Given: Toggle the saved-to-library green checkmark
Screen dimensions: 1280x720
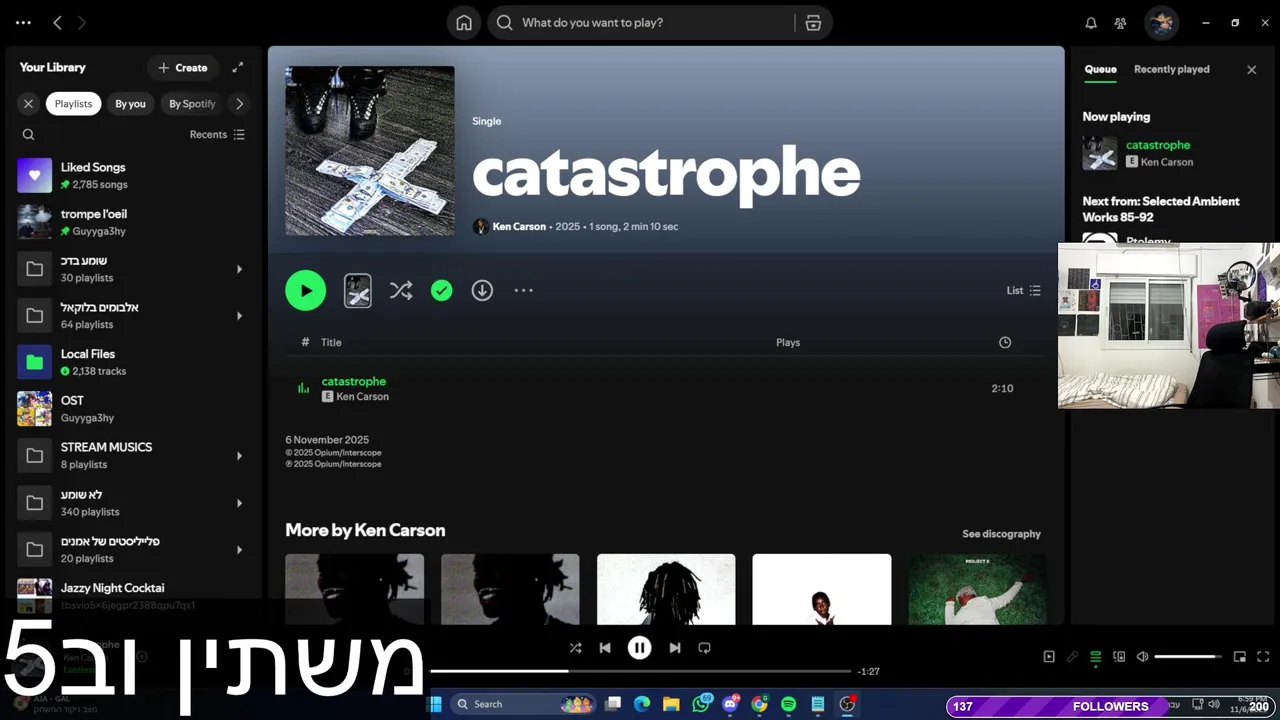Looking at the screenshot, I should 441,290.
